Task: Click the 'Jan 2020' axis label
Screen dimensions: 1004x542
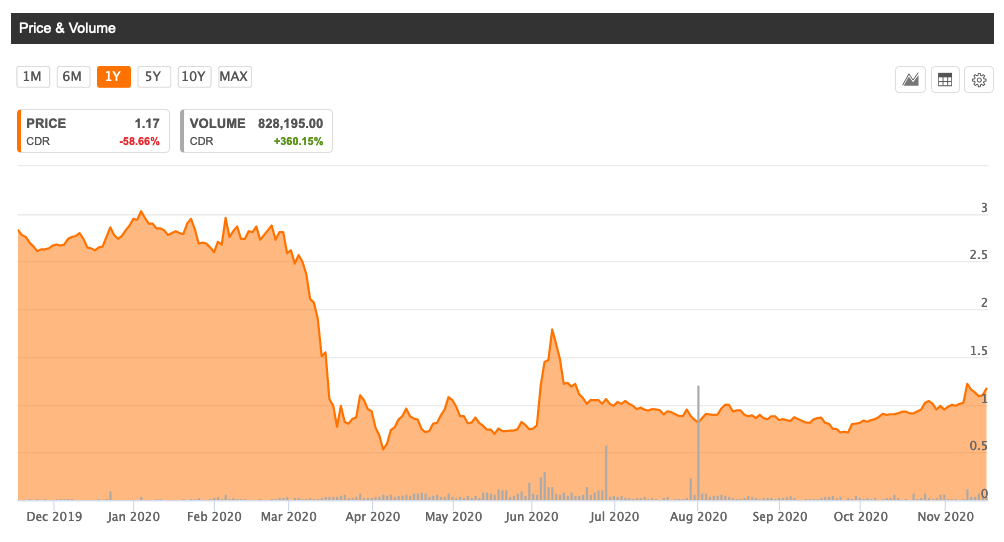Action: [133, 516]
